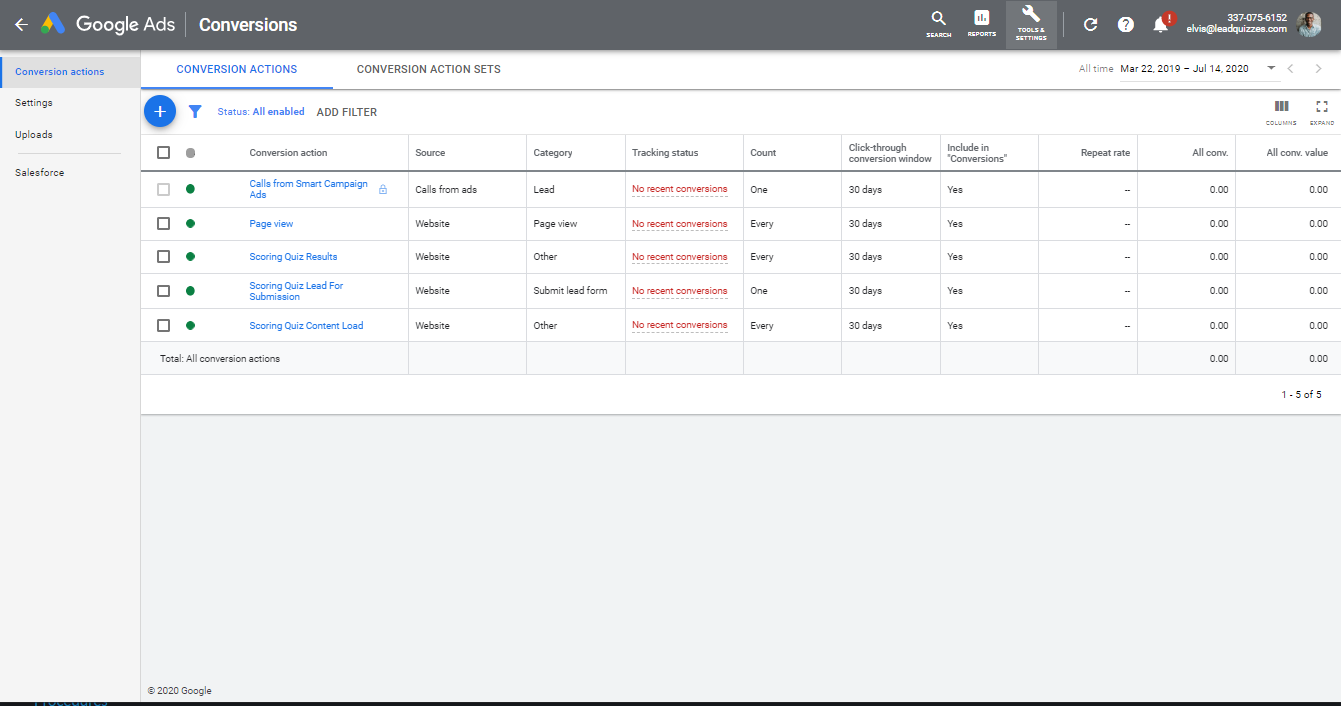Click ADD FILTER
The width and height of the screenshot is (1341, 706).
[347, 112]
